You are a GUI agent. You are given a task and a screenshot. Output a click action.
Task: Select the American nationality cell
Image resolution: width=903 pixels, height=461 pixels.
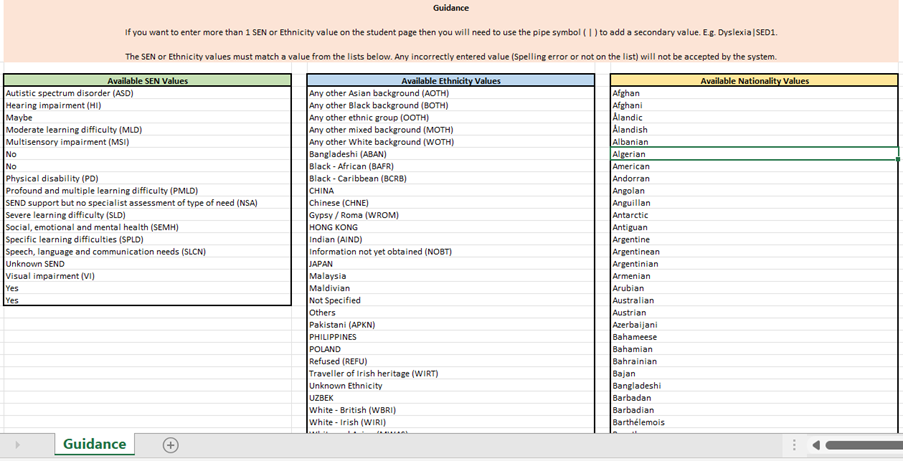point(754,166)
